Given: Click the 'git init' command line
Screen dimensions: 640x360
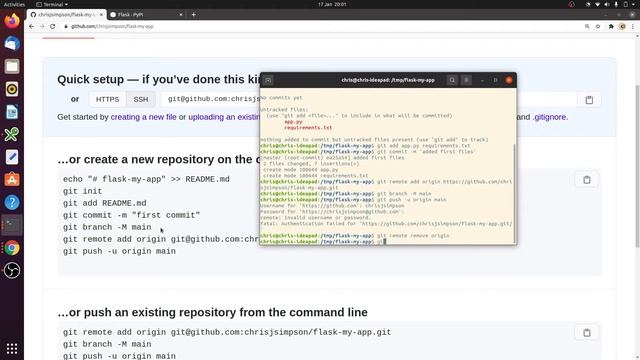Looking at the screenshot, I should 82,191.
